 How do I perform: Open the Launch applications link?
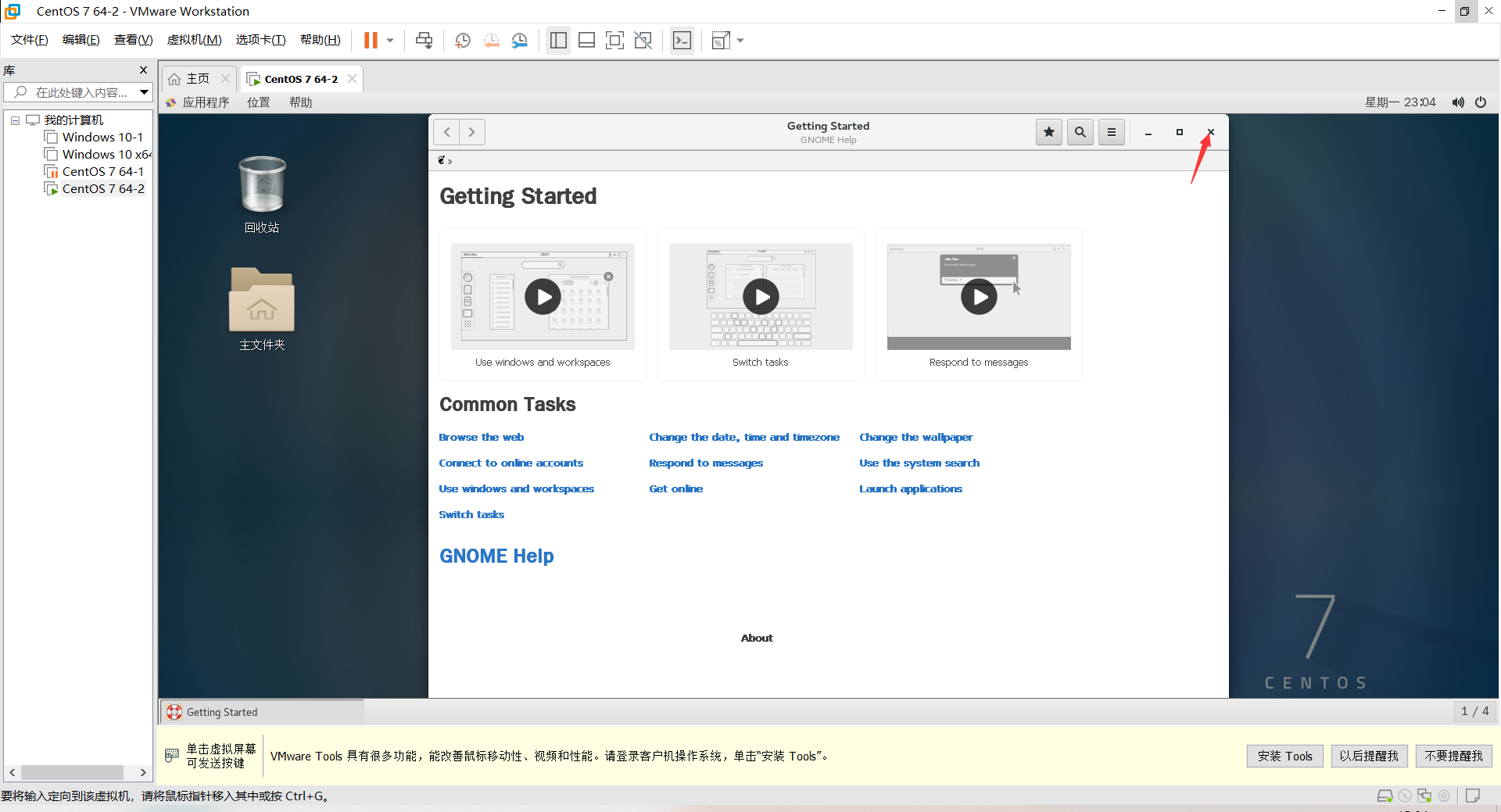911,489
